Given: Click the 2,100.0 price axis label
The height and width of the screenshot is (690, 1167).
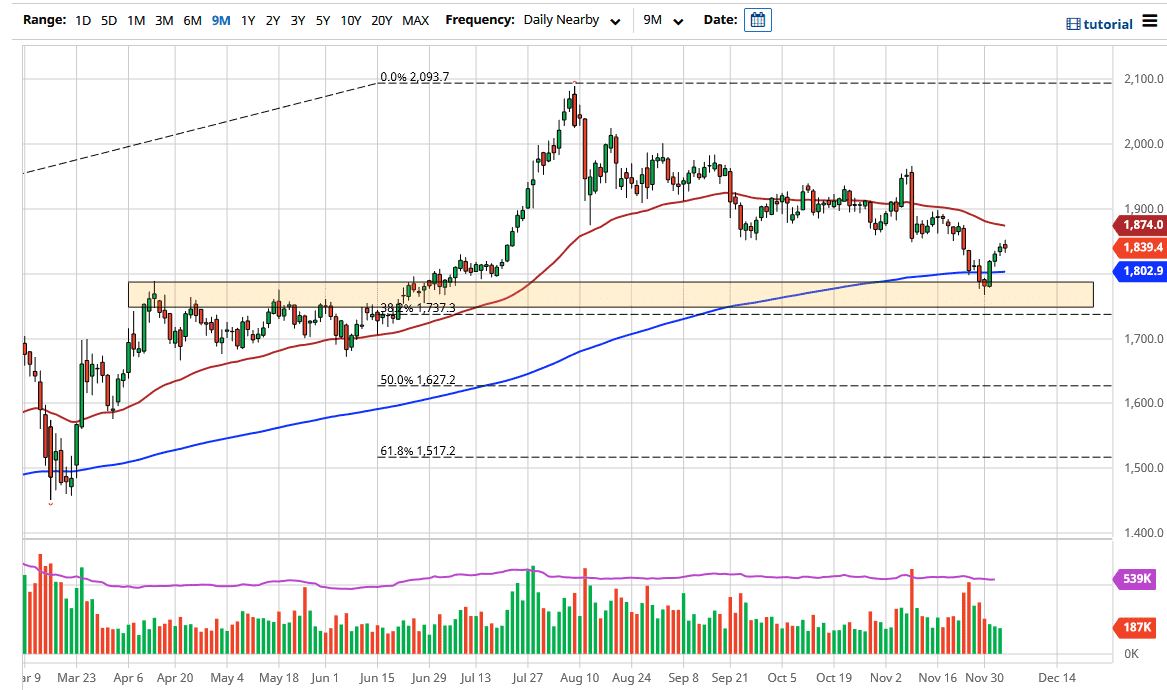Looking at the screenshot, I should point(1143,79).
